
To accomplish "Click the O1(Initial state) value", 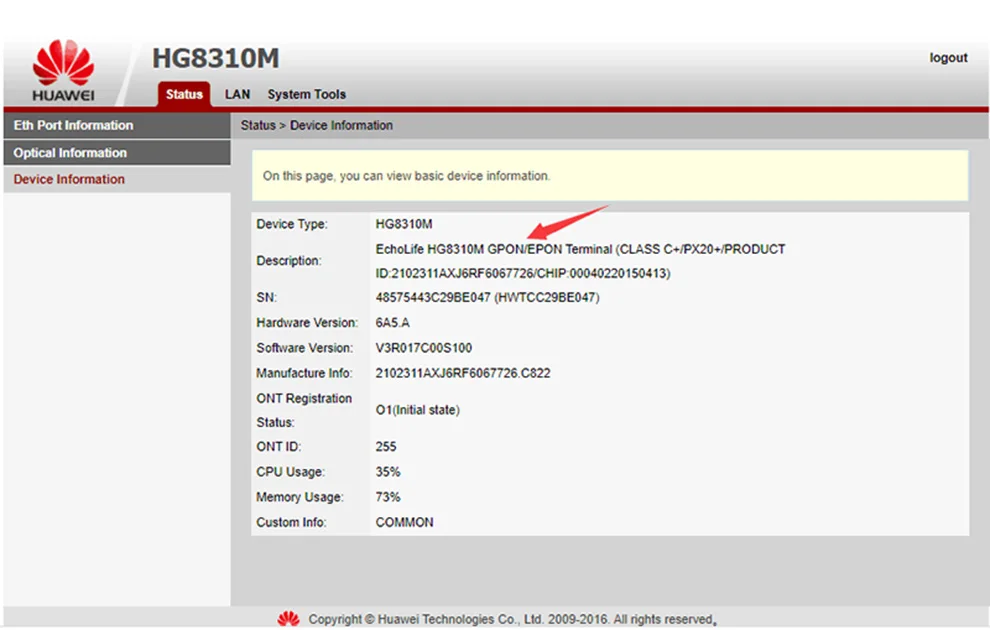I will coord(417,410).
